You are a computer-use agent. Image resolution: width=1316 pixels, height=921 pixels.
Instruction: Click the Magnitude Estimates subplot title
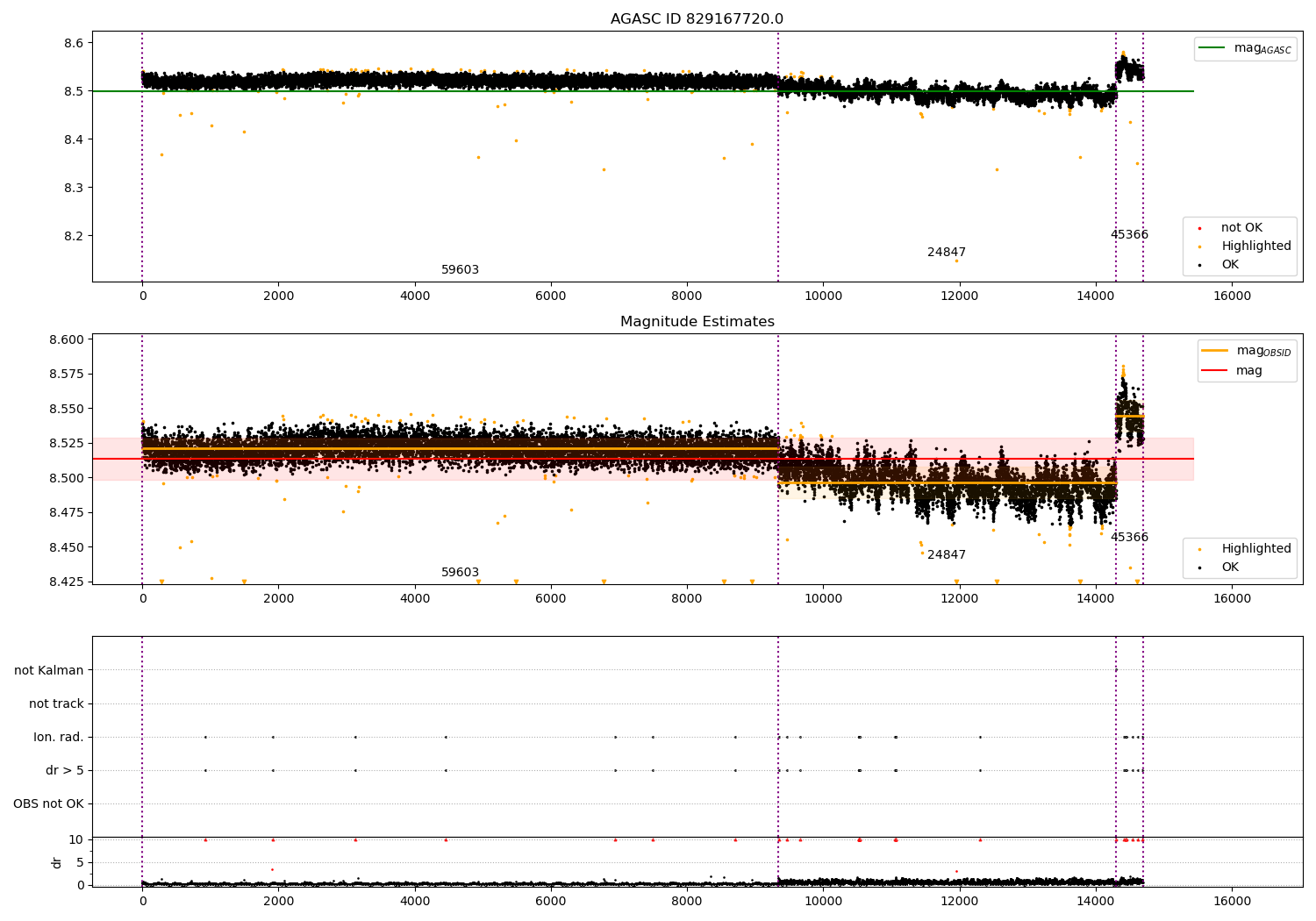tap(697, 322)
